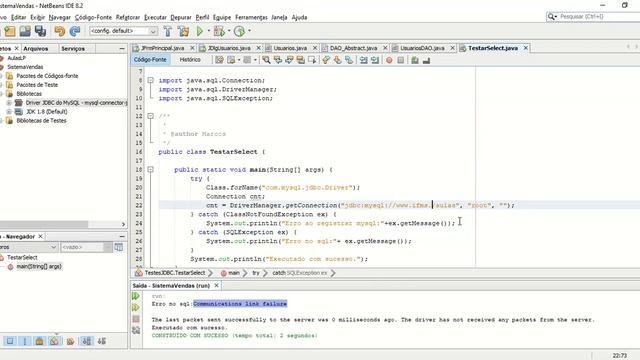The width and height of the screenshot is (640, 360).
Task: Click the Save All toolbar icon
Action: pyautogui.click(x=40, y=31)
